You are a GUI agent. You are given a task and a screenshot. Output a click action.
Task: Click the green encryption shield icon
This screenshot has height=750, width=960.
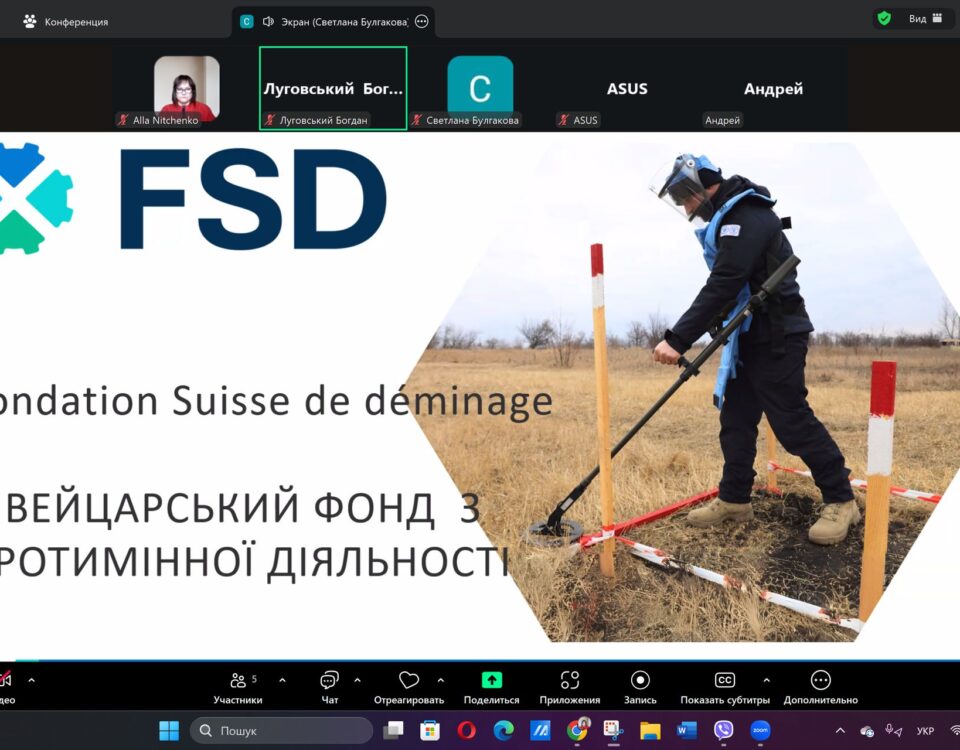click(x=884, y=18)
